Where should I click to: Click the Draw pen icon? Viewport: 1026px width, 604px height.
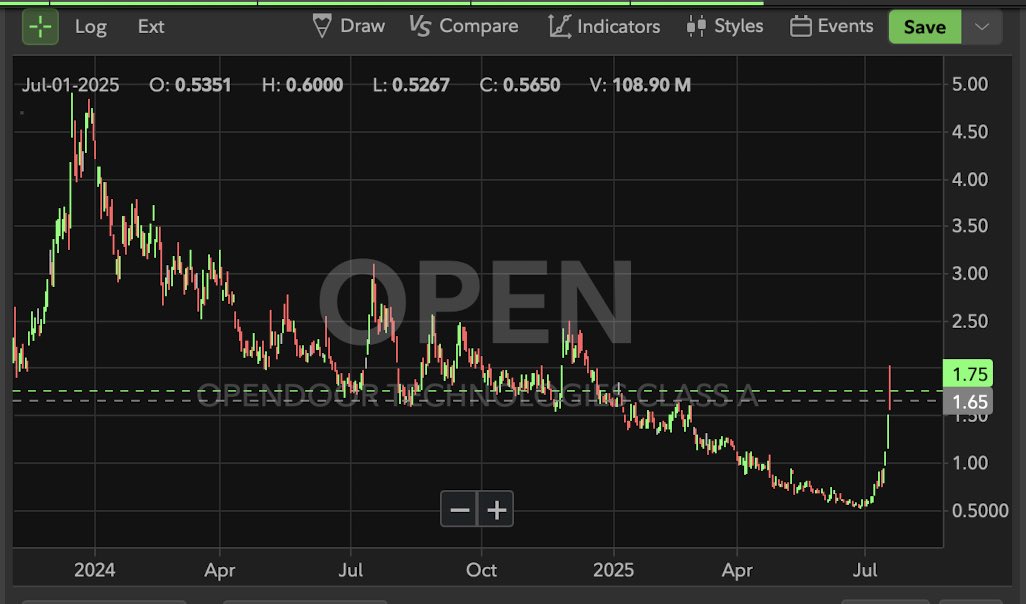(x=322, y=26)
